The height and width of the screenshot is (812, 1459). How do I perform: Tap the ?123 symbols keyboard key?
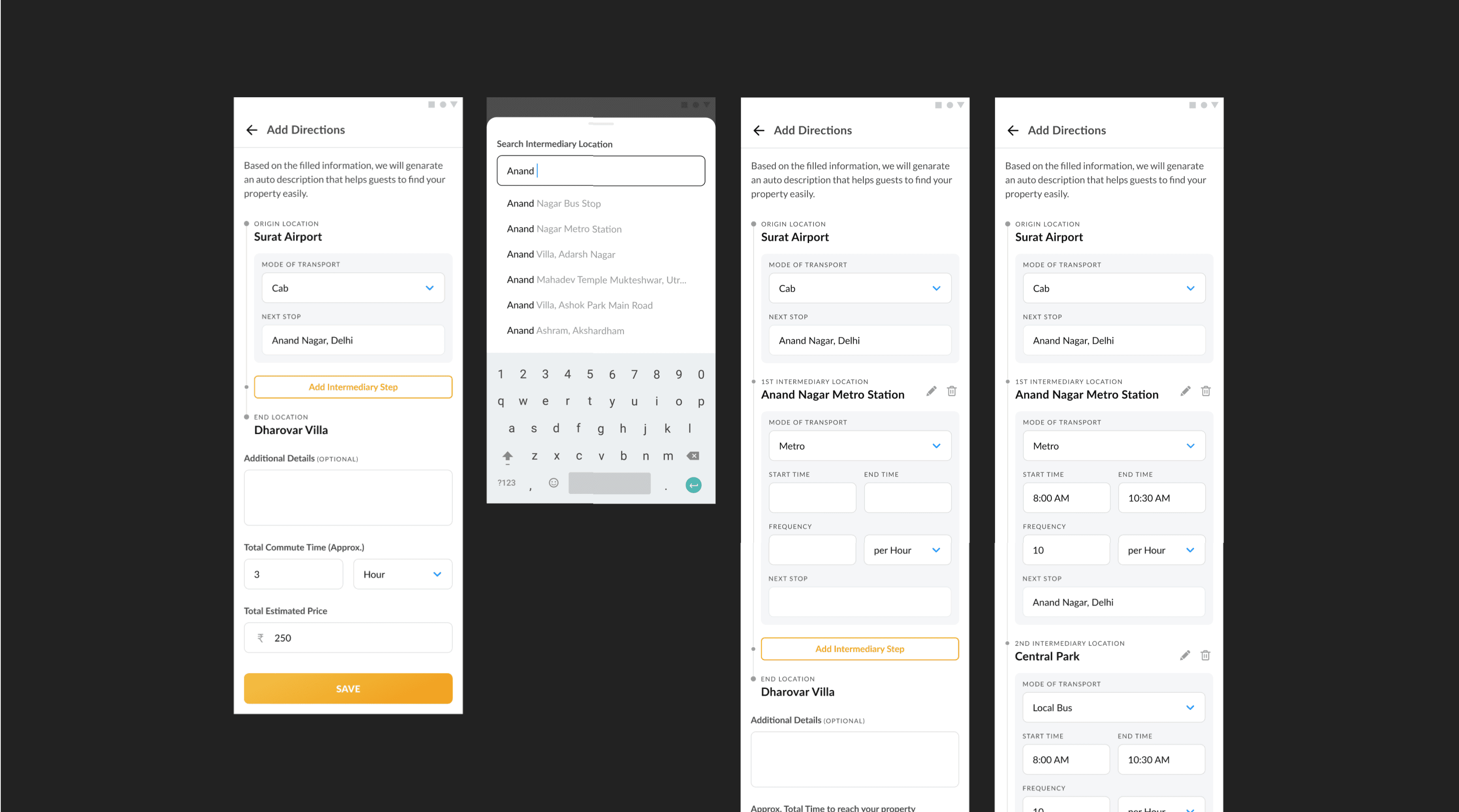click(506, 483)
